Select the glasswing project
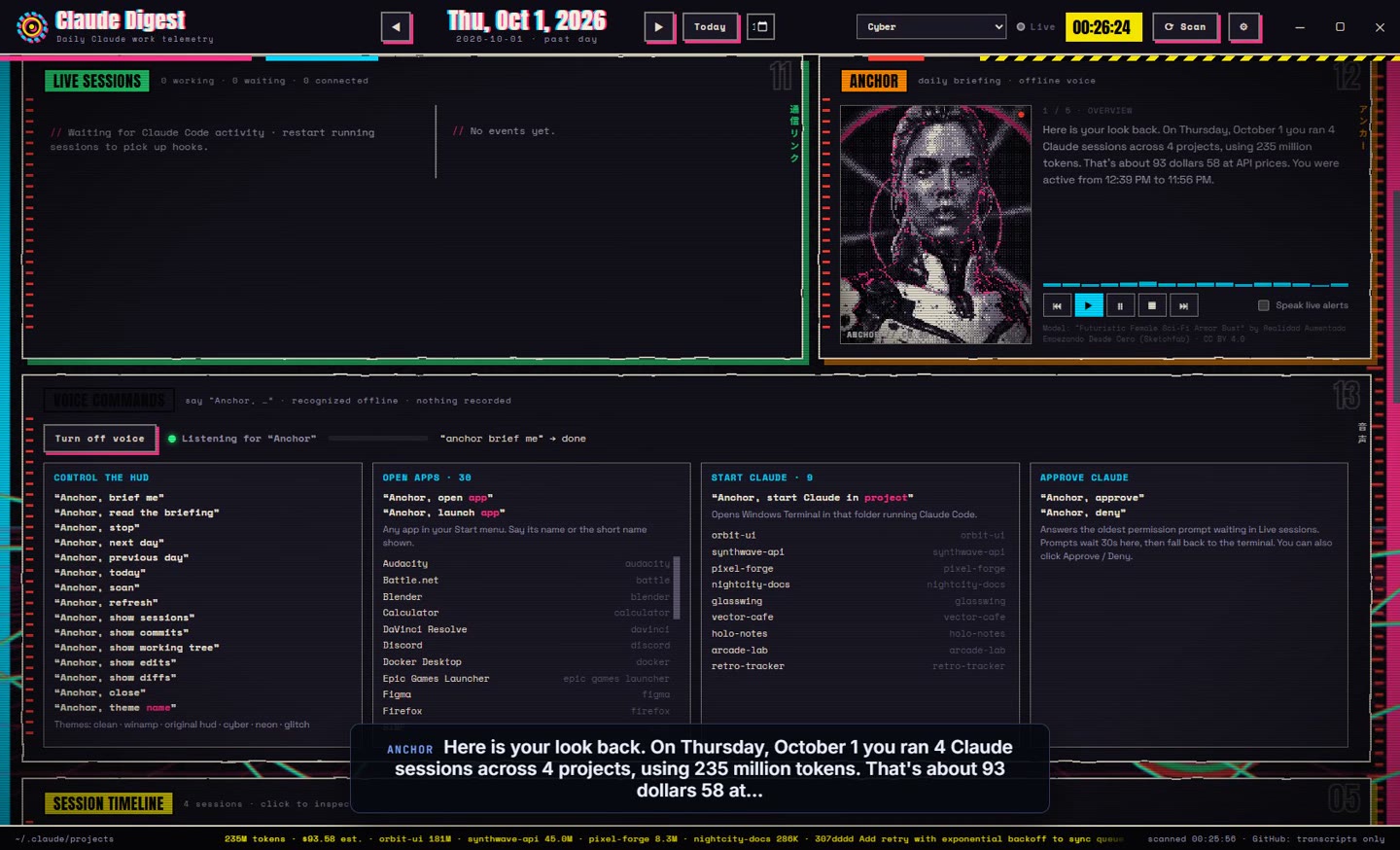The image size is (1400, 850). pyautogui.click(x=858, y=601)
